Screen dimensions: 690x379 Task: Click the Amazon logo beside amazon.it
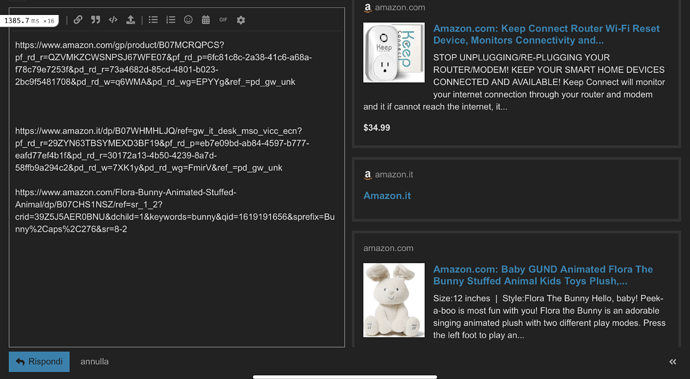pyautogui.click(x=367, y=175)
